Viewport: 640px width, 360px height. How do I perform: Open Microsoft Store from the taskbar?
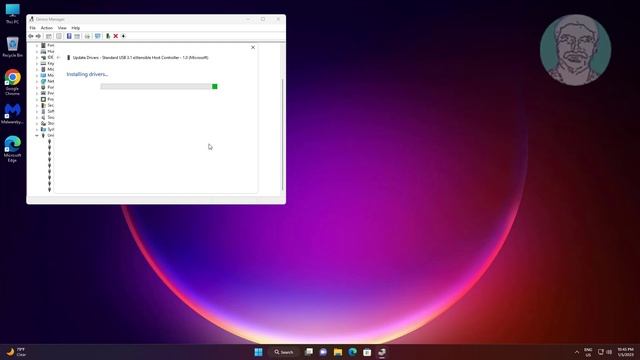coord(367,352)
